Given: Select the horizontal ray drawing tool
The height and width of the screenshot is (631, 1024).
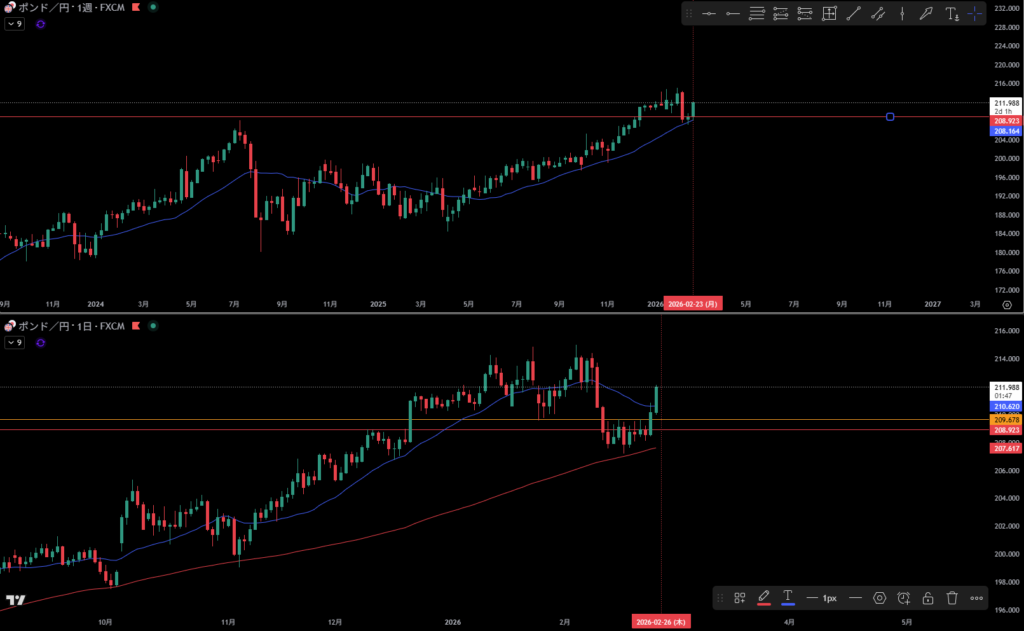Looking at the screenshot, I should pyautogui.click(x=733, y=14).
